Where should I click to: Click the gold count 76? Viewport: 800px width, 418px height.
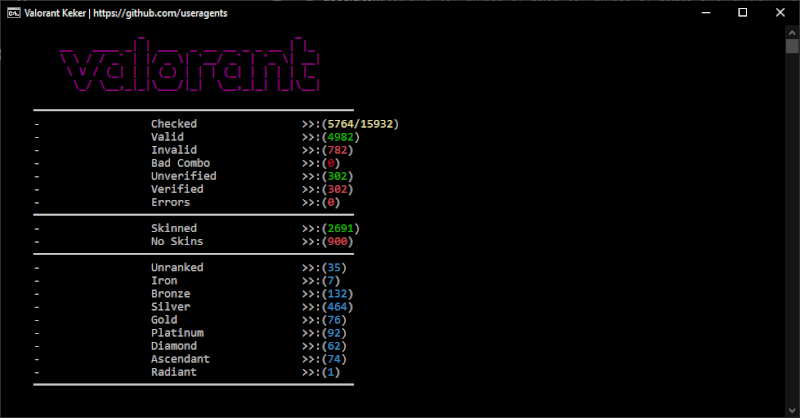pos(334,320)
